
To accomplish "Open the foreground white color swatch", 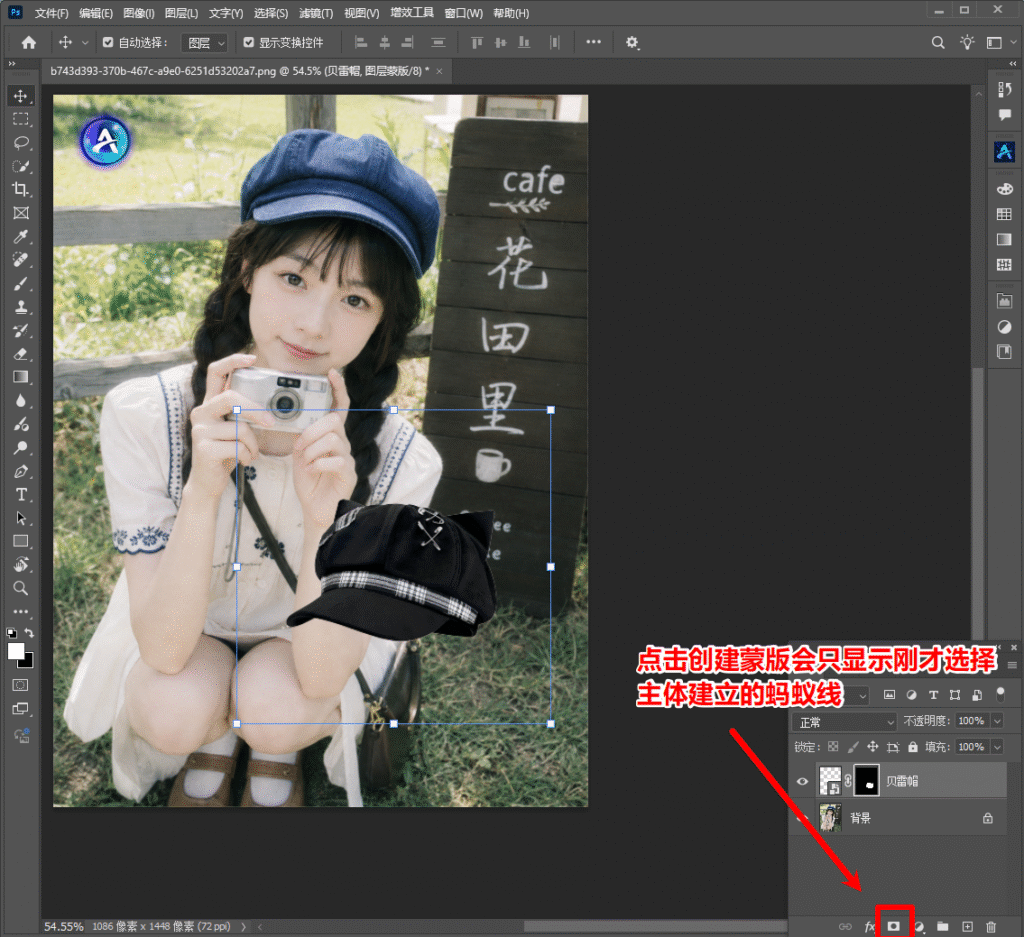I will [16, 650].
